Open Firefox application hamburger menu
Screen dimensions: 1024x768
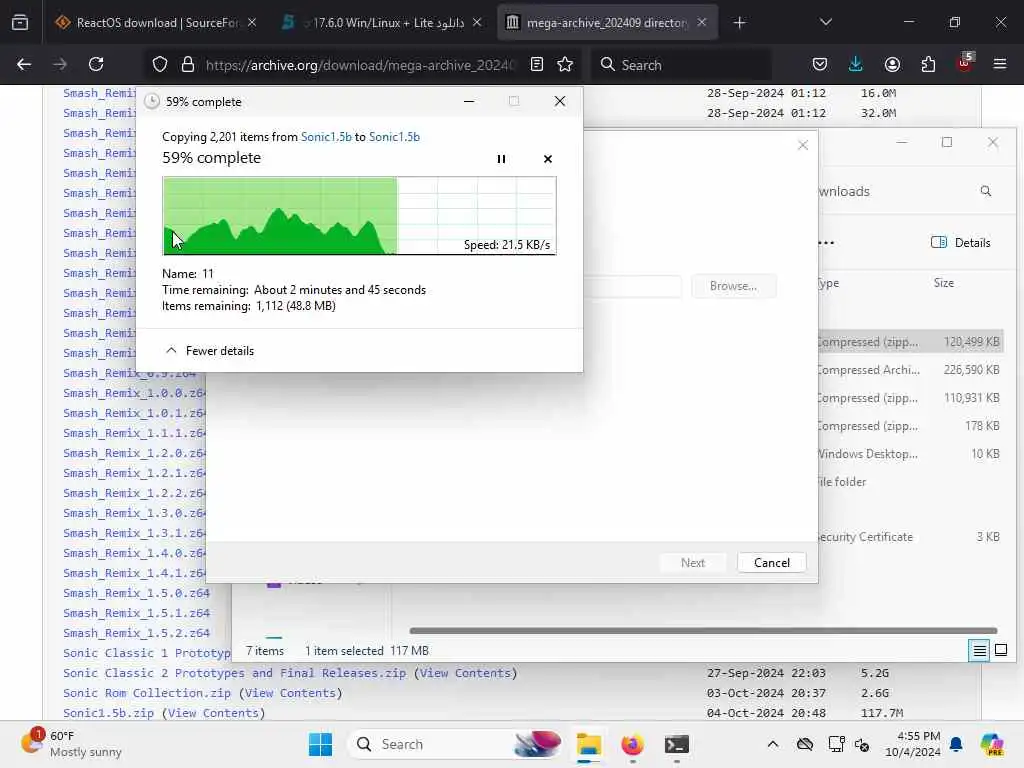tap(1000, 64)
